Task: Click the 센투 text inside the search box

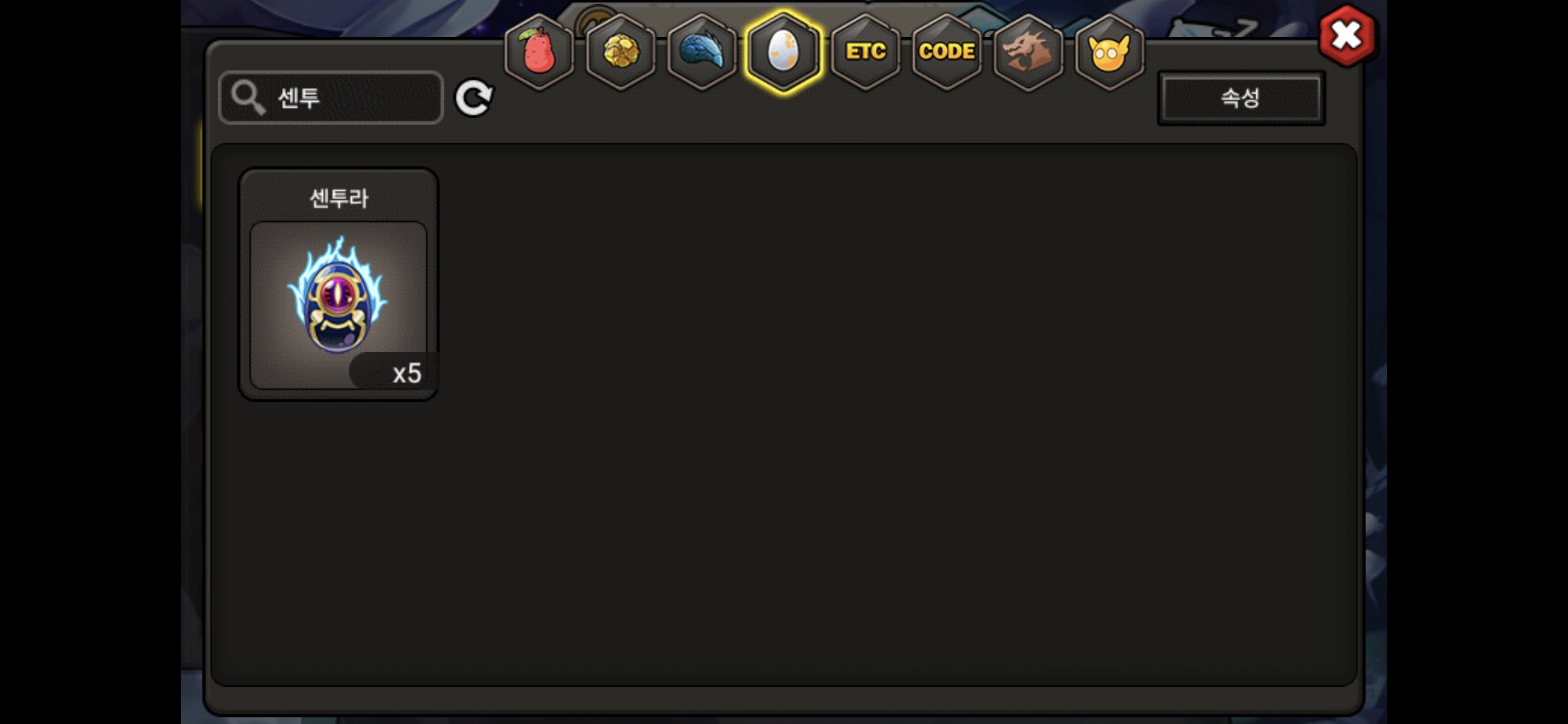Action: click(298, 98)
